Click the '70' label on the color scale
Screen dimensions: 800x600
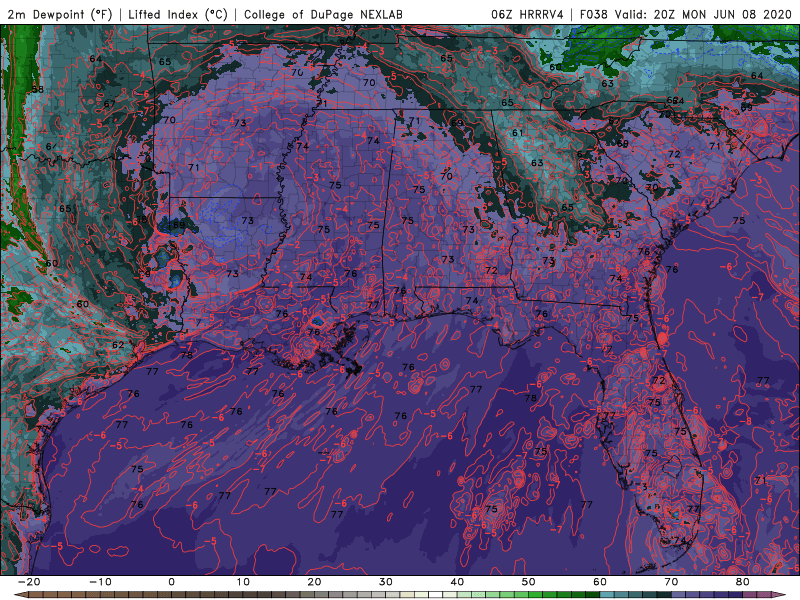coord(671,582)
